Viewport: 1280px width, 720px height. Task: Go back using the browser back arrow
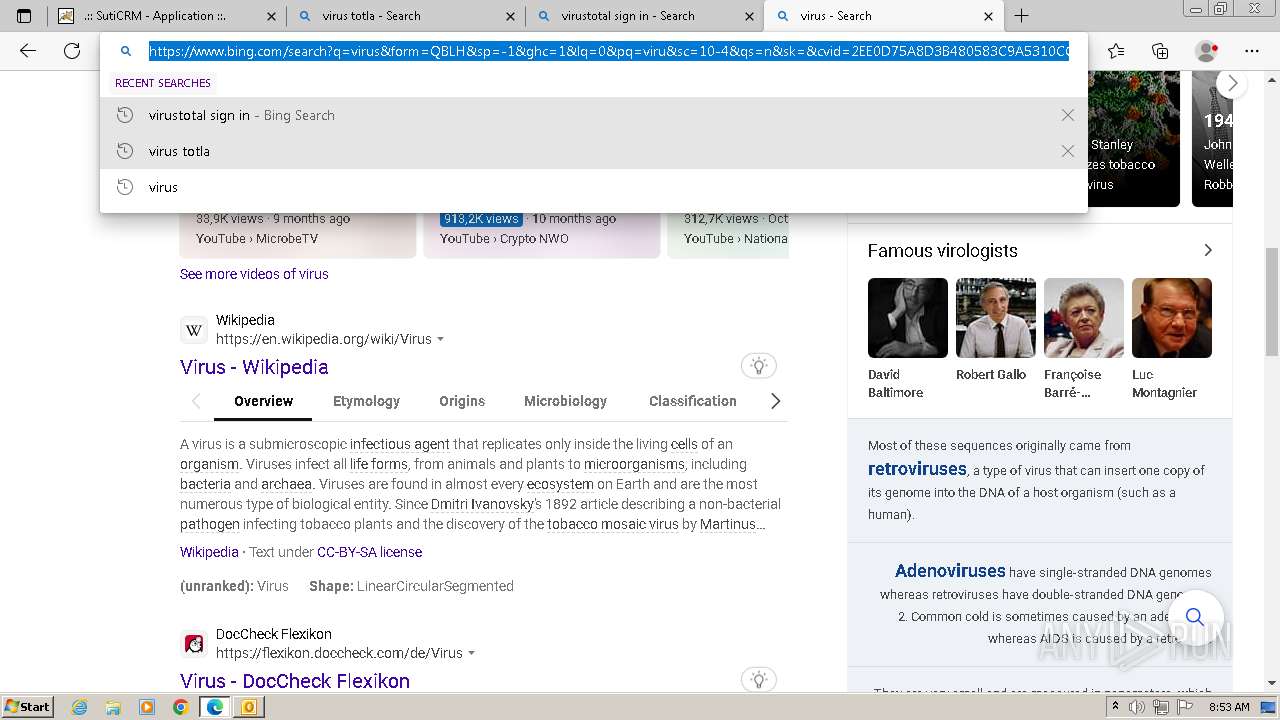(x=28, y=51)
